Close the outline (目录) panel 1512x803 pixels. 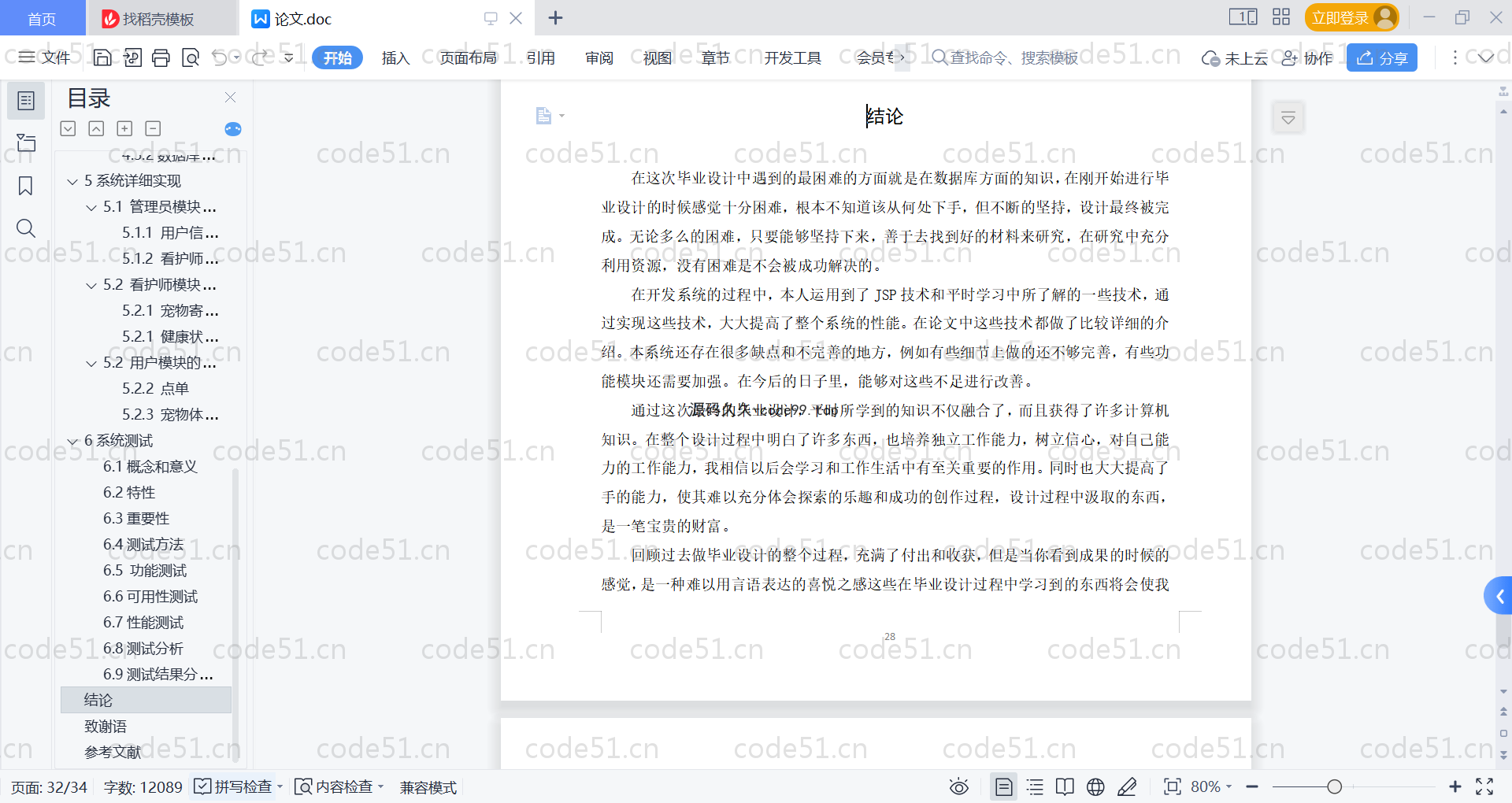[231, 98]
